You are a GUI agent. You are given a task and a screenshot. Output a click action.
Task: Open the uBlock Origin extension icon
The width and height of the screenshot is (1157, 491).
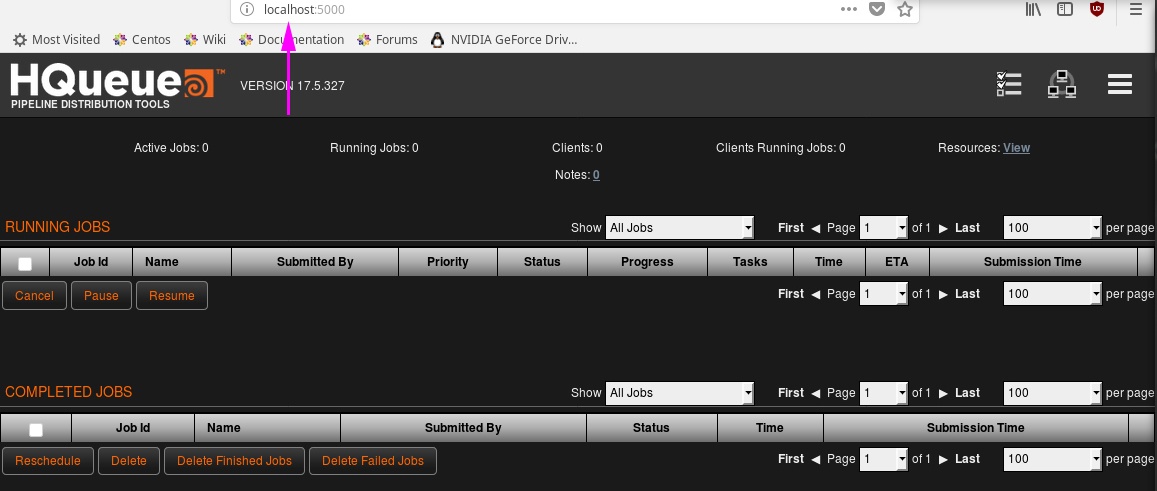1097,10
